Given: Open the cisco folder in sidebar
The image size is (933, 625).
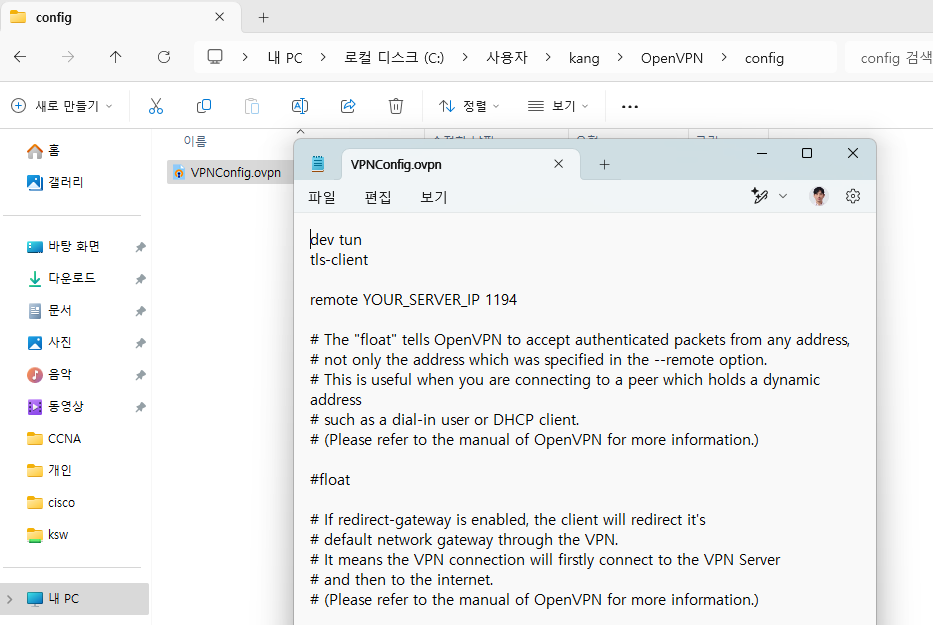Looking at the screenshot, I should click(51, 502).
